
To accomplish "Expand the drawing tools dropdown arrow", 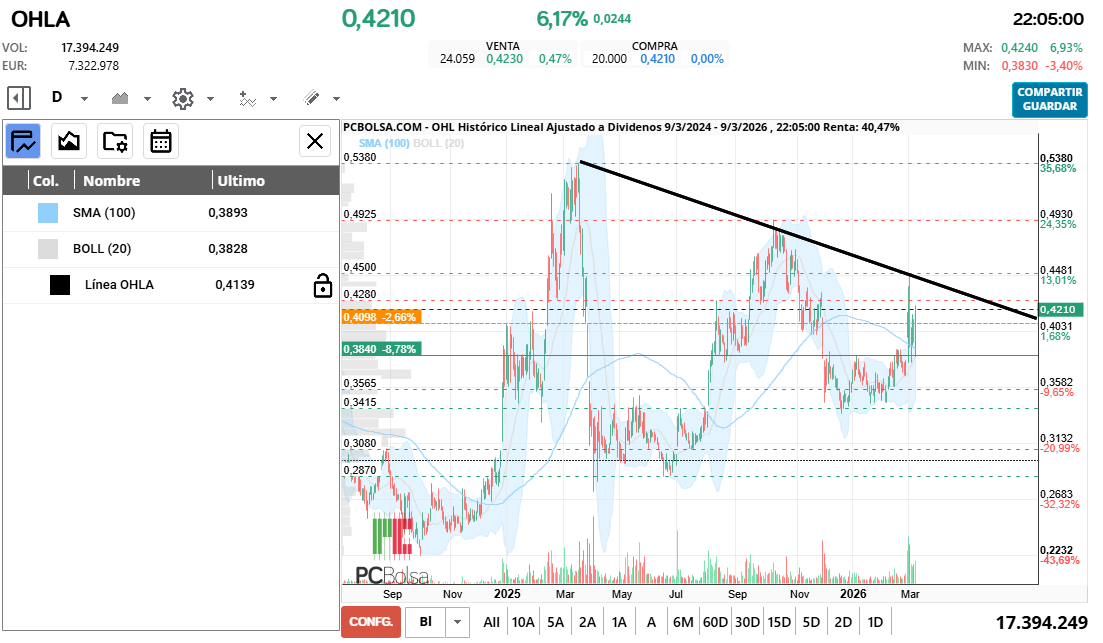I will 336,99.
